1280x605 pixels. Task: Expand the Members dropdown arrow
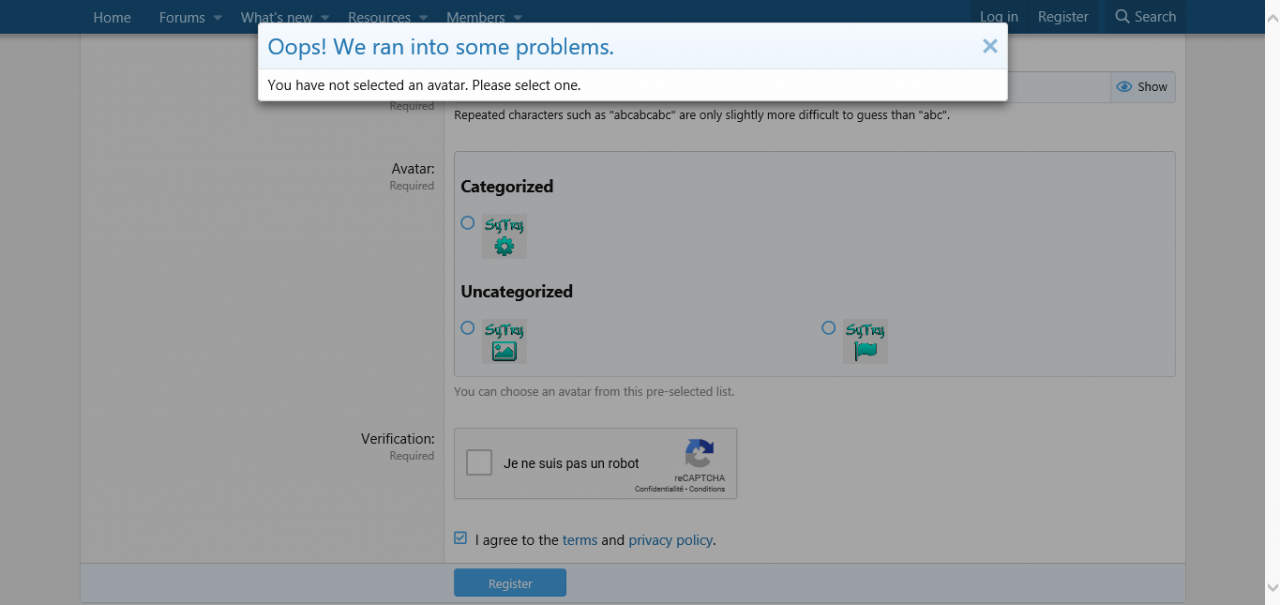pyautogui.click(x=517, y=18)
